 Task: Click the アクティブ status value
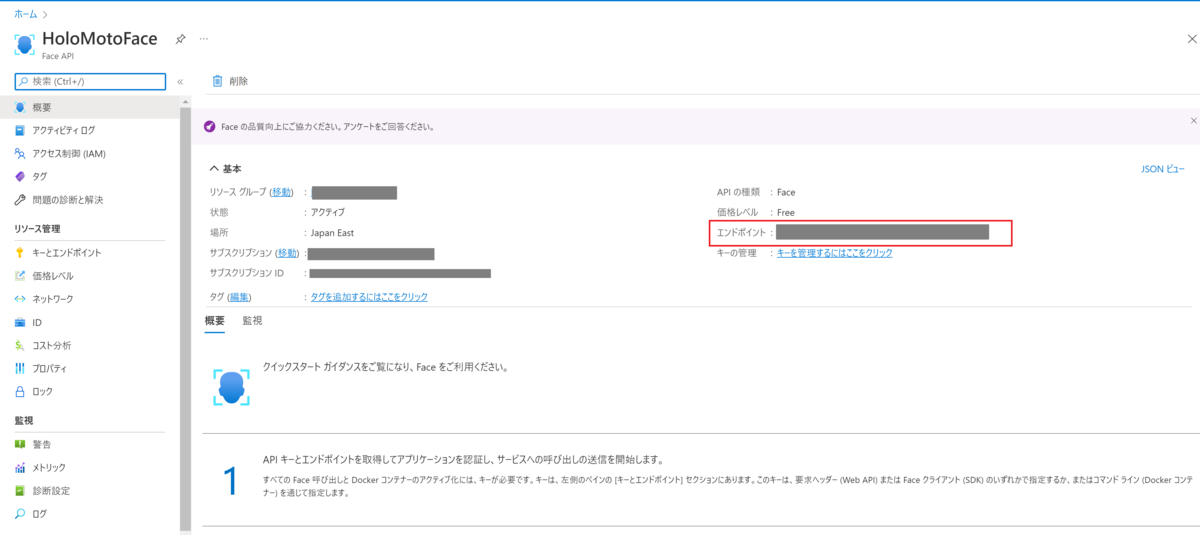pyautogui.click(x=328, y=212)
